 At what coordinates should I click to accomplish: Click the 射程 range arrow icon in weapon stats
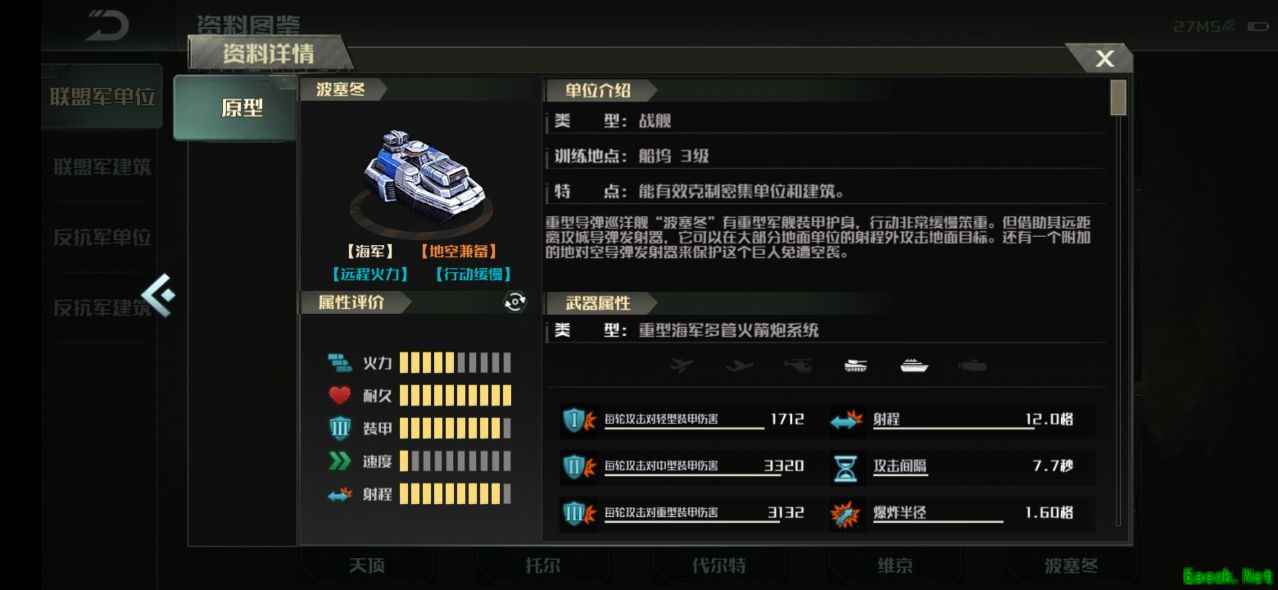point(846,421)
